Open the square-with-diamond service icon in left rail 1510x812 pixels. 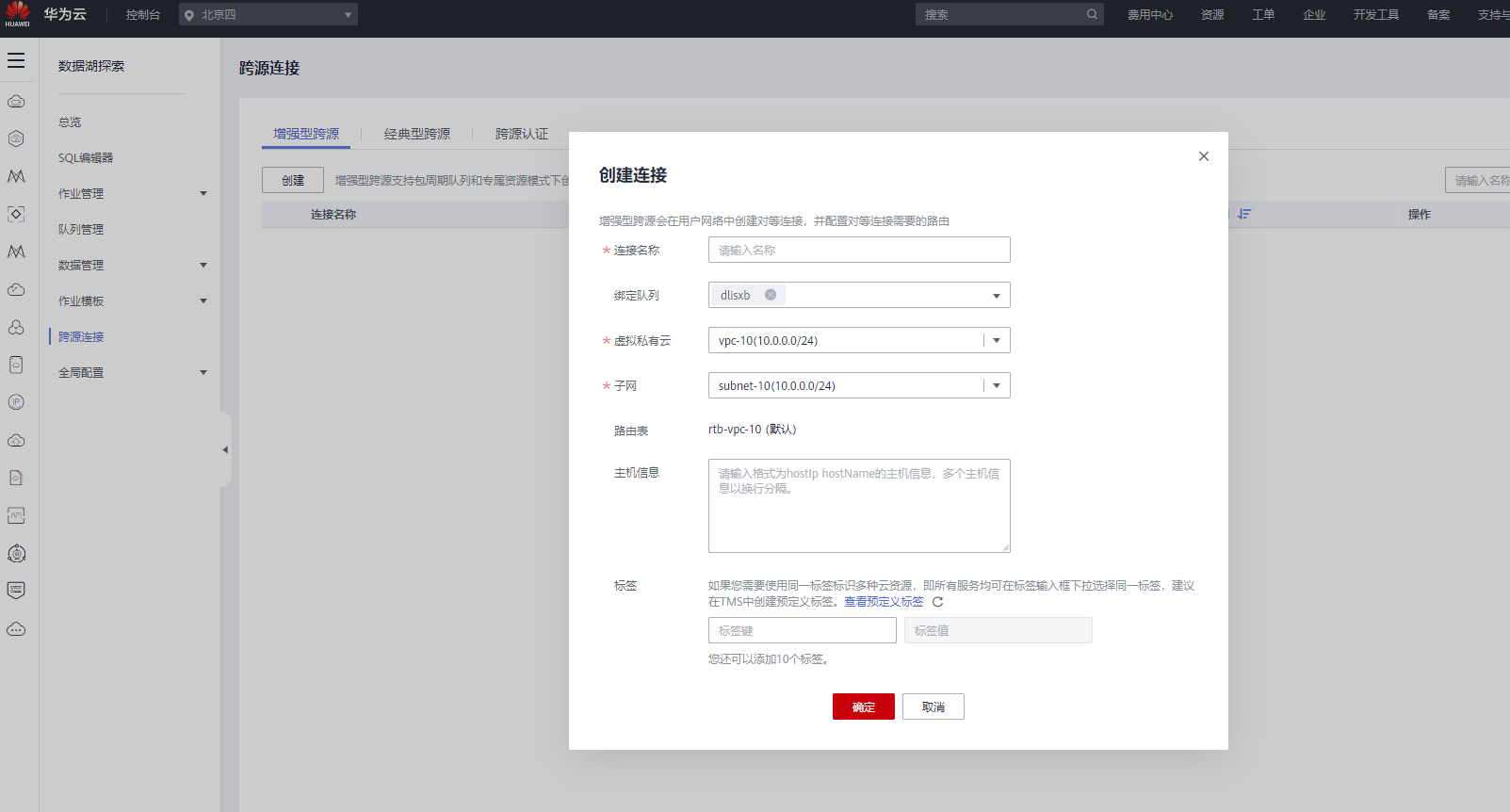(16, 214)
